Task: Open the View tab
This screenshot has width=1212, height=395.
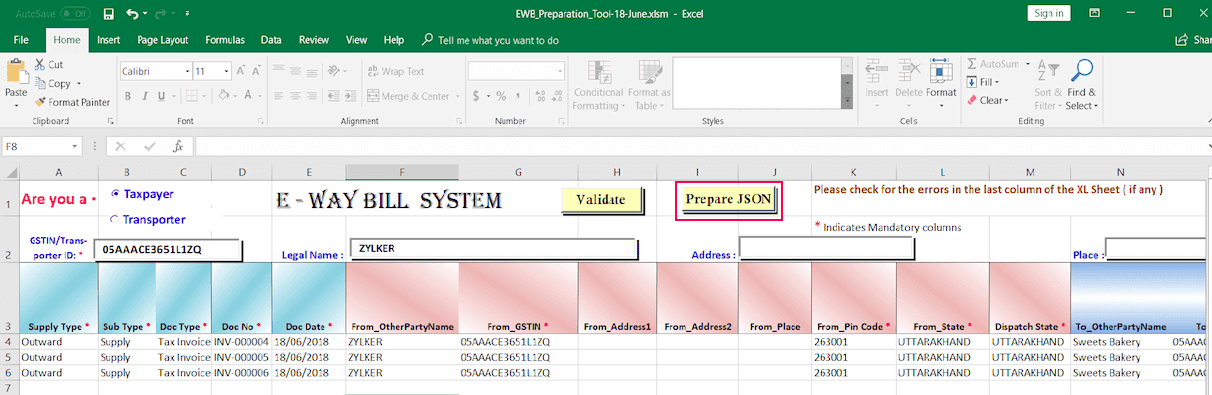Action: tap(356, 40)
